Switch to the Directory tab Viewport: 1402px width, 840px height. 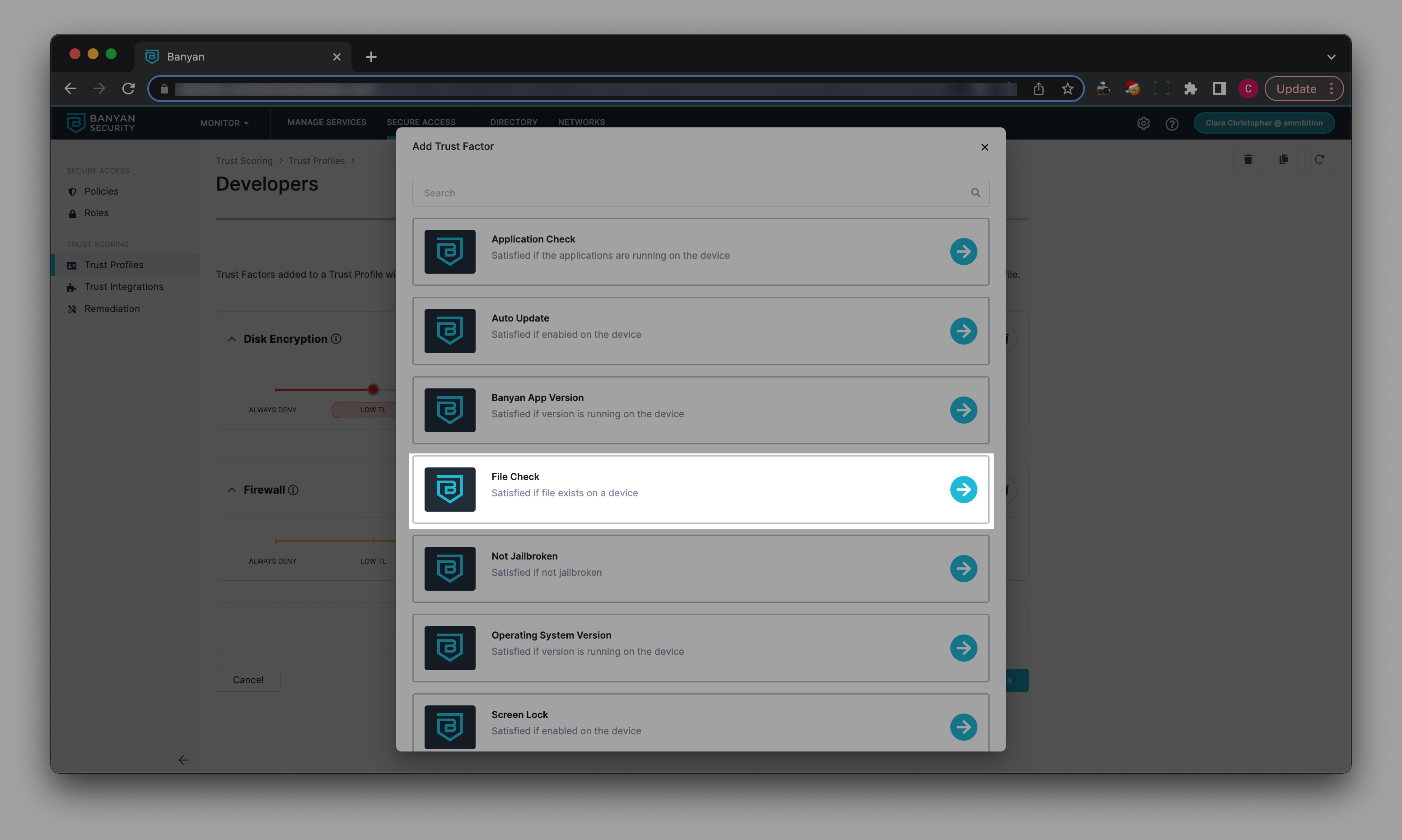(514, 122)
